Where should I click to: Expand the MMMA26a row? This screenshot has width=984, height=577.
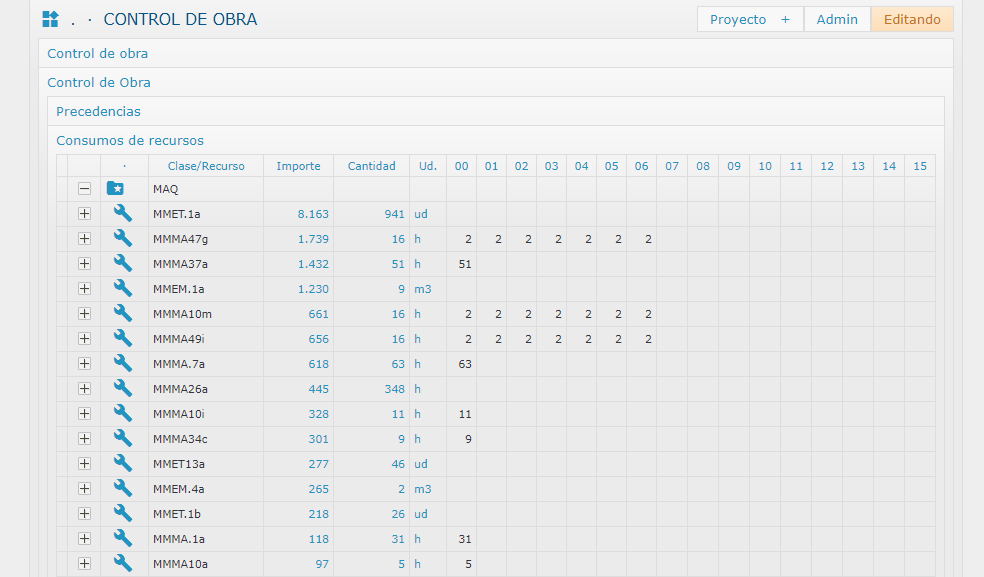[85, 388]
